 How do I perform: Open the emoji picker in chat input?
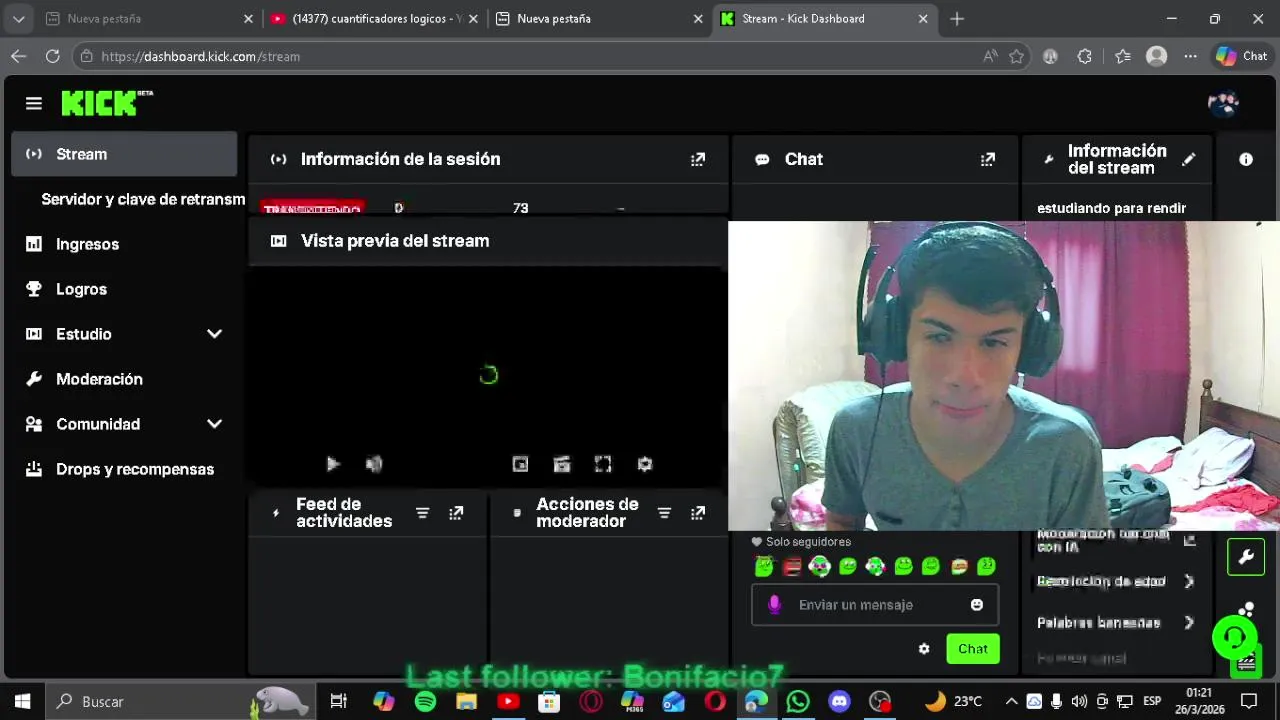click(x=977, y=605)
